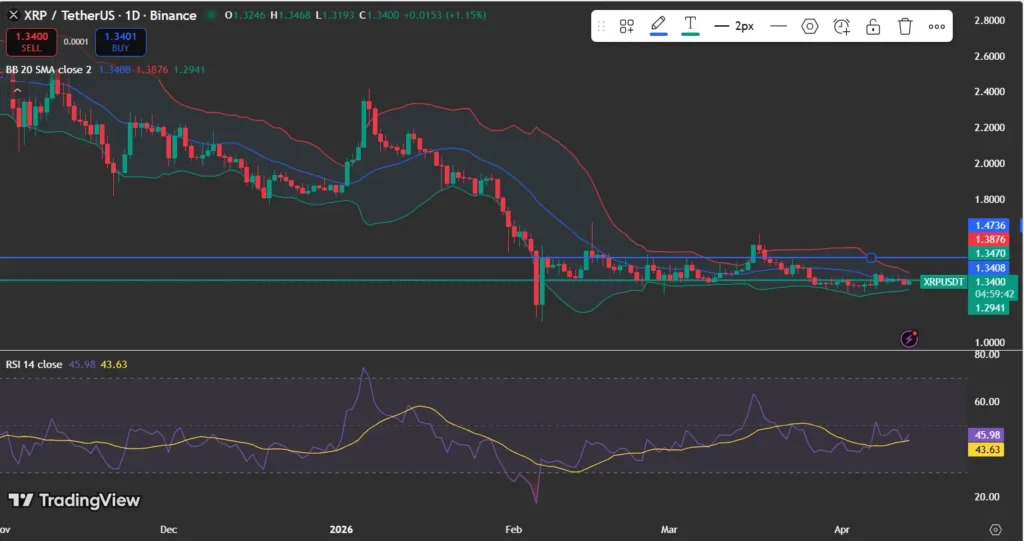Select the BB 20 SMA close 2 indicator legend

click(x=48, y=69)
